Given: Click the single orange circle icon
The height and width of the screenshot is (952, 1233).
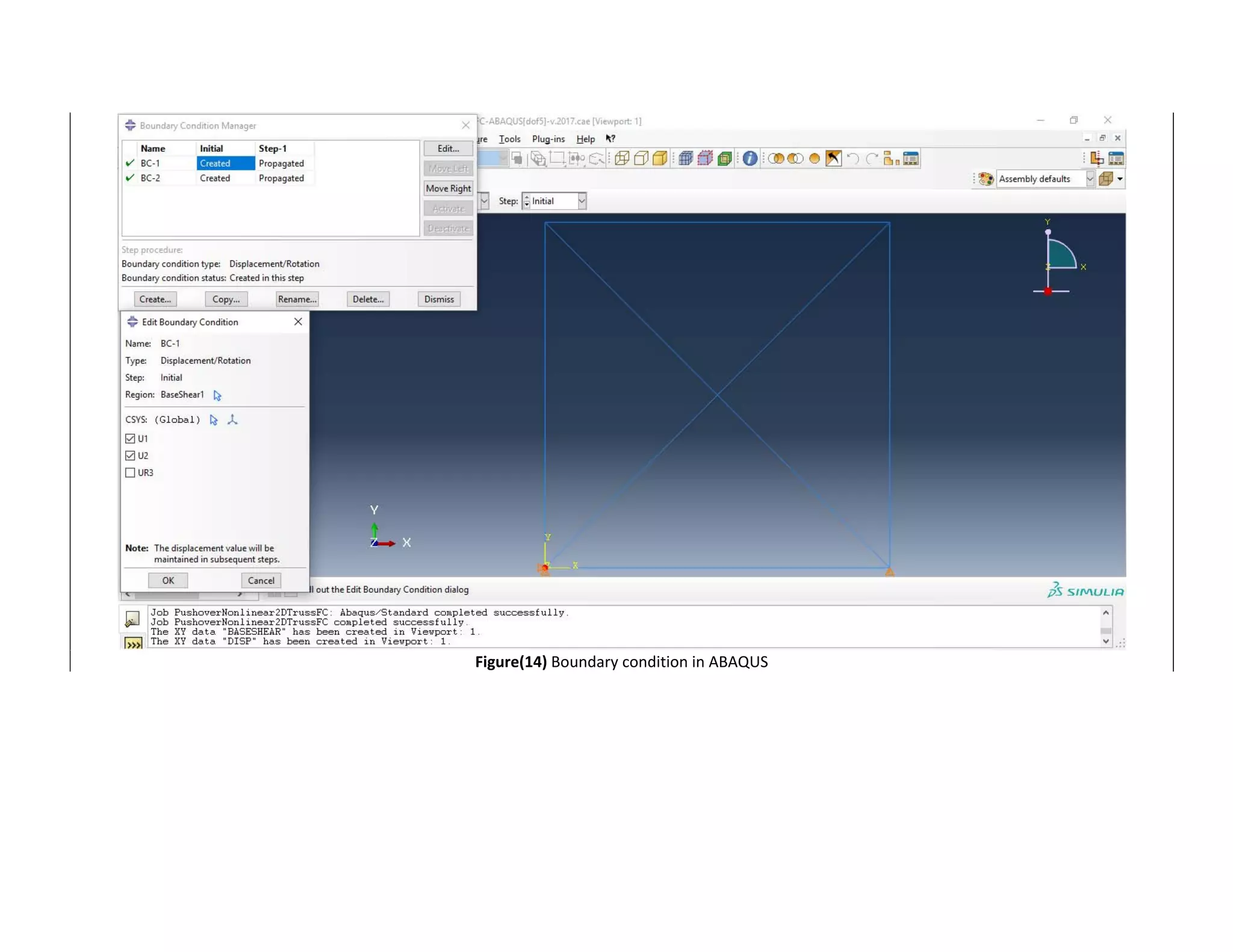Looking at the screenshot, I should 815,159.
